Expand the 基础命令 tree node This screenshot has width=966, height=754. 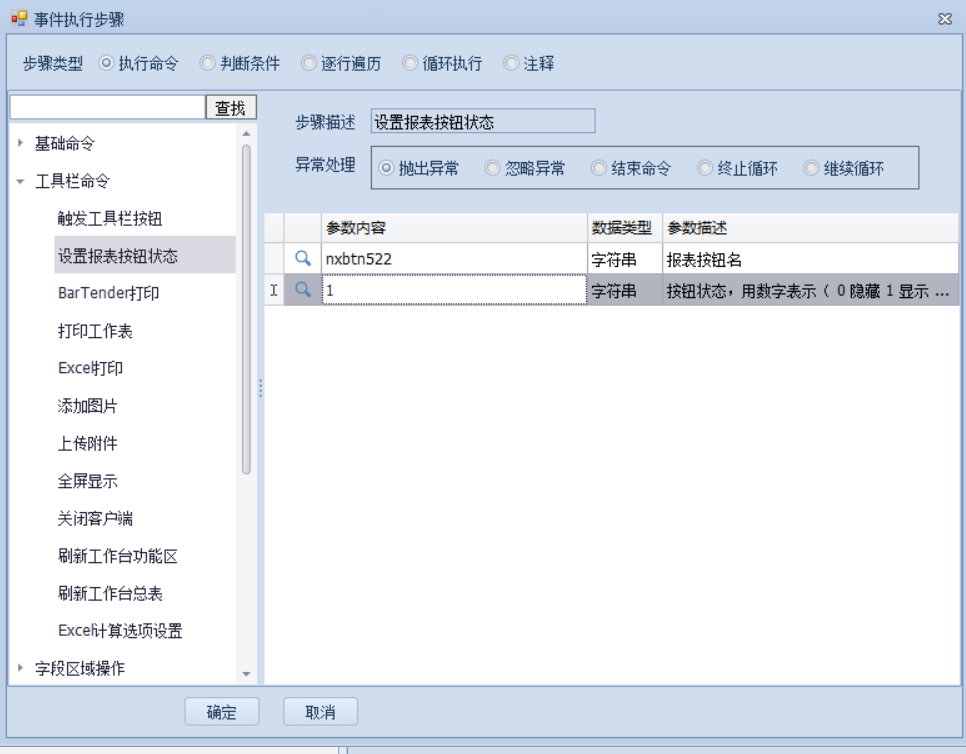pos(21,144)
